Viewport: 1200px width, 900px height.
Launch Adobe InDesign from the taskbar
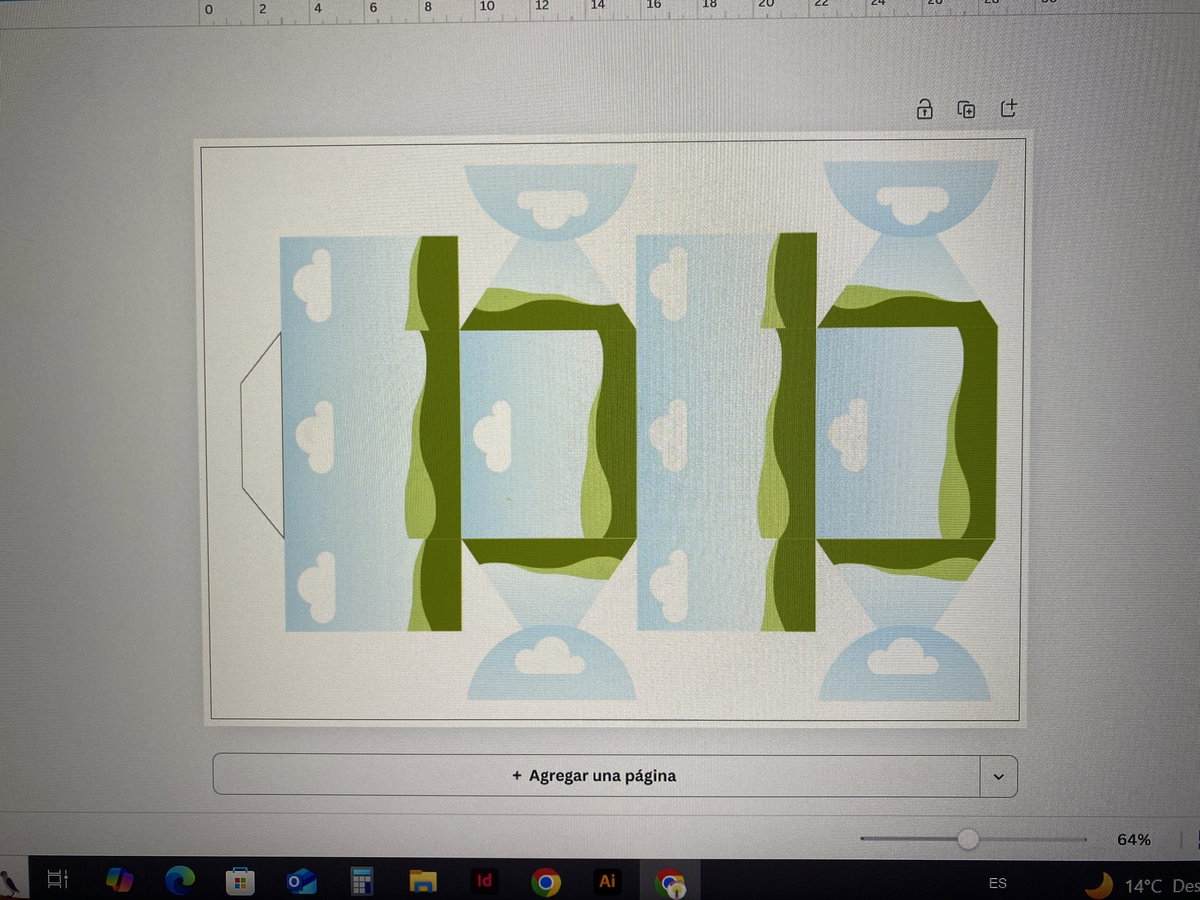coord(484,881)
